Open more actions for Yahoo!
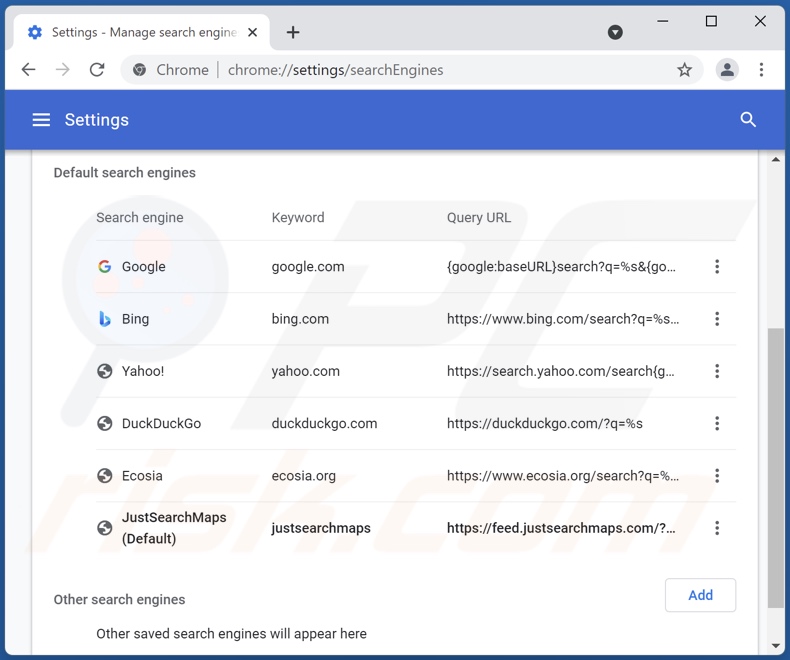Screen dimensions: 790x660 click(x=717, y=371)
